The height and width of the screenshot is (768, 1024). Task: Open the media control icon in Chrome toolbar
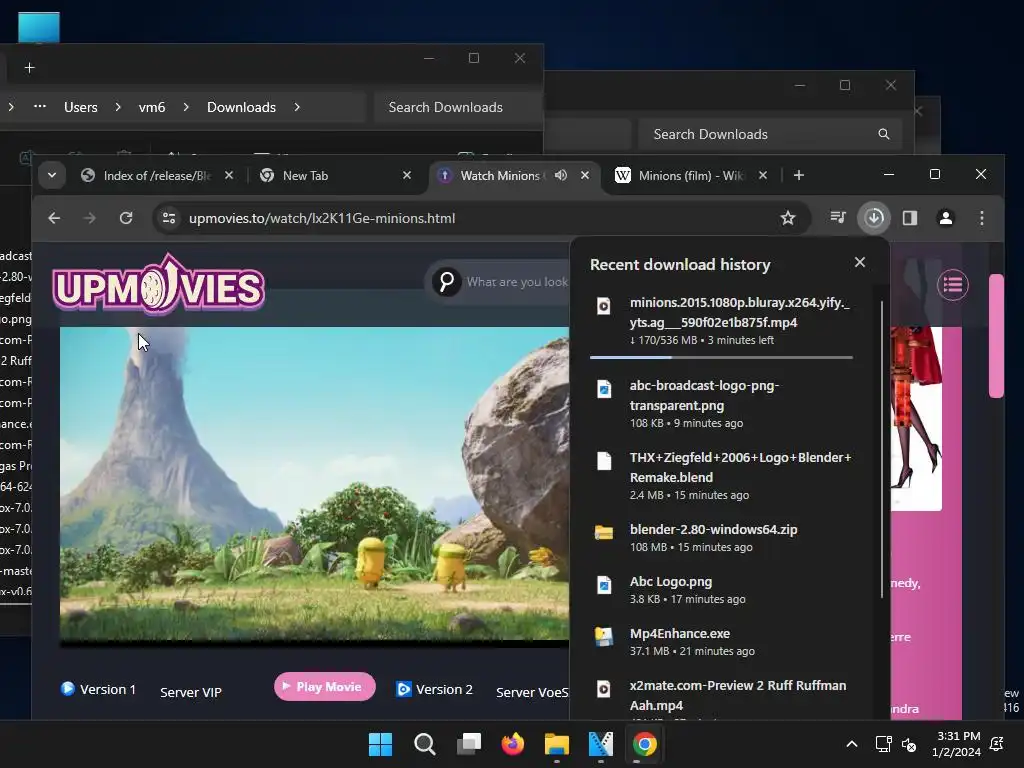pos(838,217)
